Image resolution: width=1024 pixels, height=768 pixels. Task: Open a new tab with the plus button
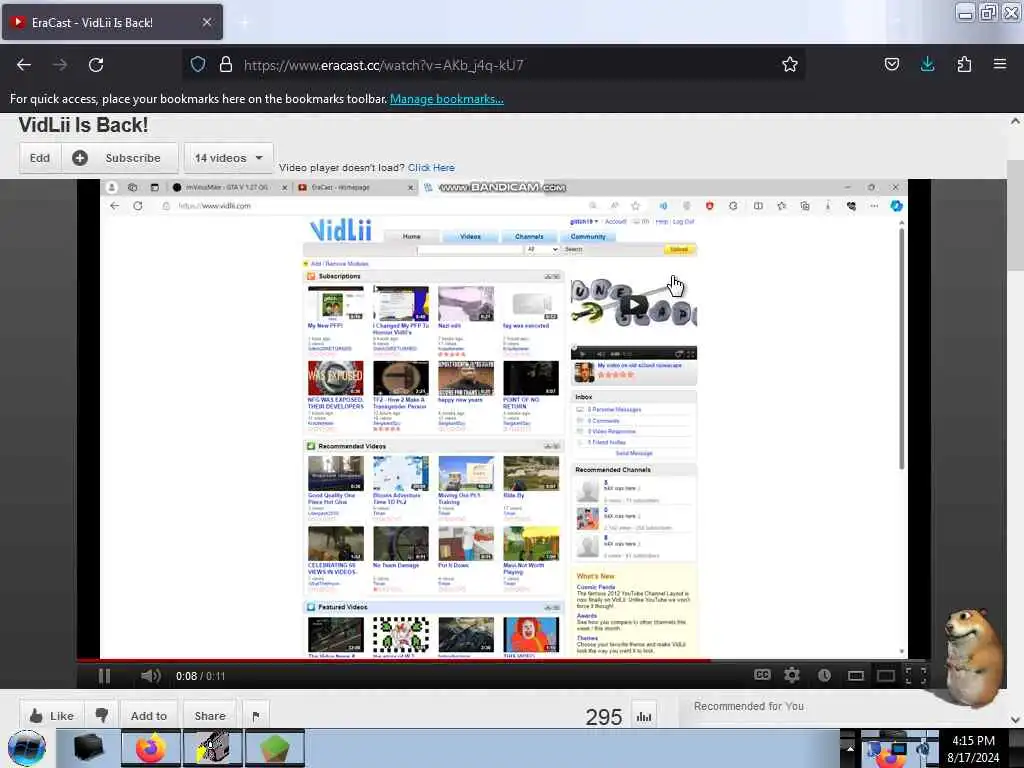tap(244, 22)
